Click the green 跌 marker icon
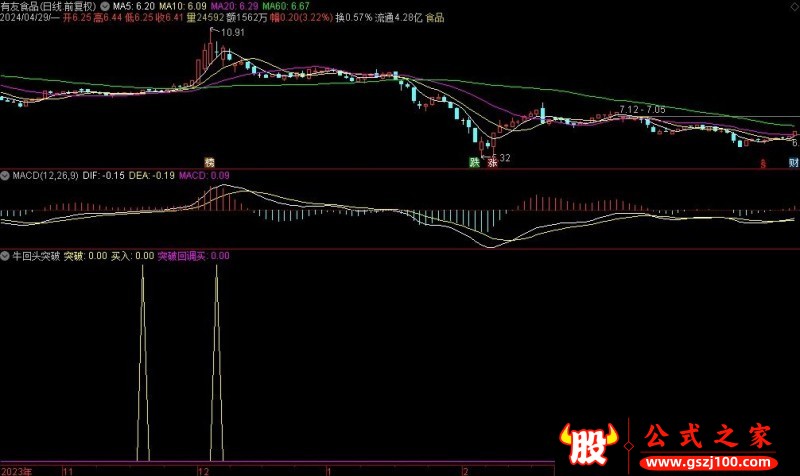The width and height of the screenshot is (800, 476). point(474,162)
